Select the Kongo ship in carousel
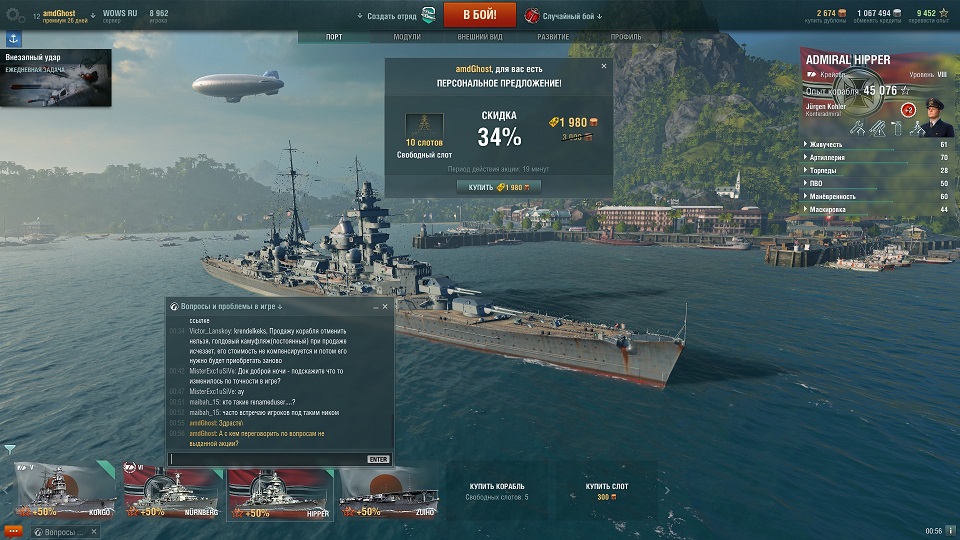The height and width of the screenshot is (540, 960). [x=65, y=491]
